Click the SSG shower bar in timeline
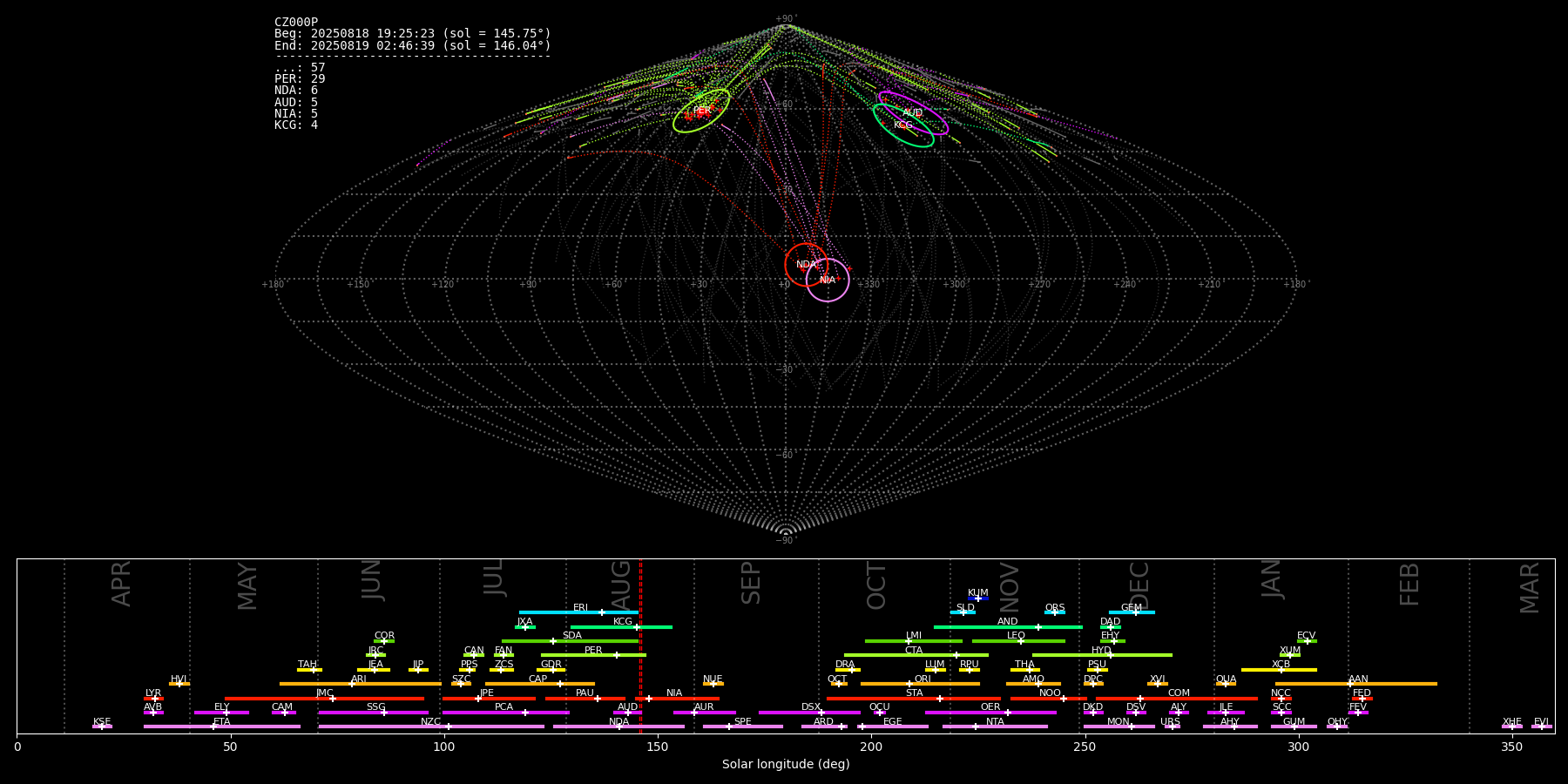The image size is (1568, 784). click(373, 713)
